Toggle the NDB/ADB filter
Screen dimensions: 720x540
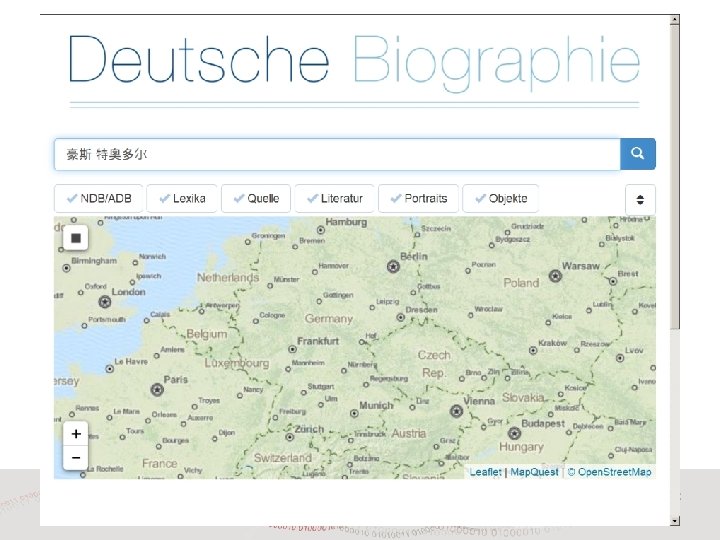(99, 198)
